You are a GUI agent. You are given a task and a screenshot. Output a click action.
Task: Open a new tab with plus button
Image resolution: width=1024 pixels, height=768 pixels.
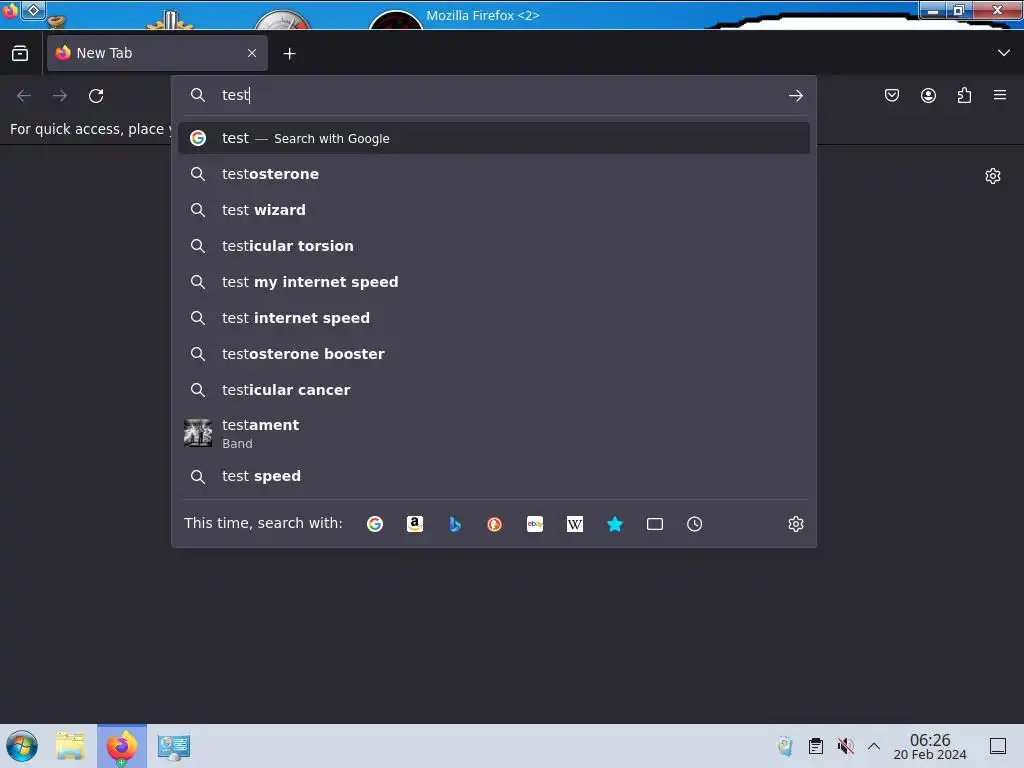click(x=289, y=54)
